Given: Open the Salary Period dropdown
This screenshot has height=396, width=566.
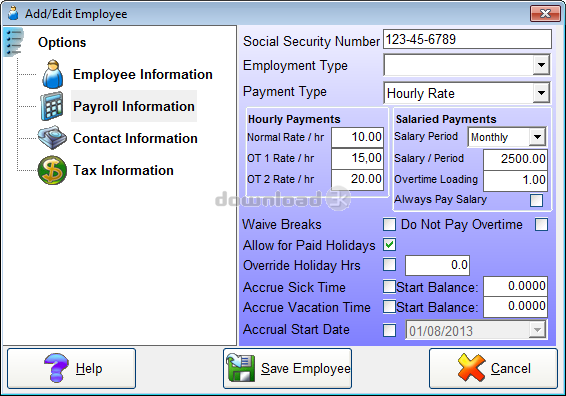Looking at the screenshot, I should pyautogui.click(x=537, y=137).
